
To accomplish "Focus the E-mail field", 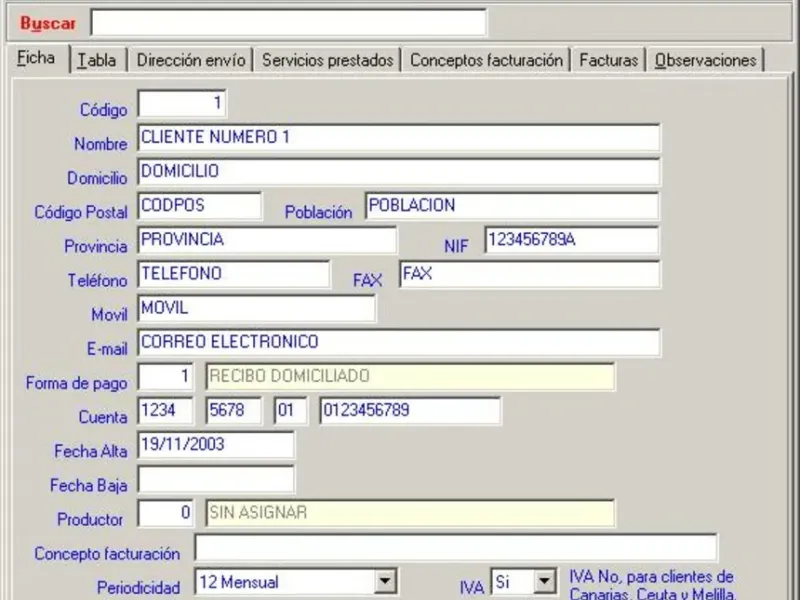I will pyautogui.click(x=399, y=343).
